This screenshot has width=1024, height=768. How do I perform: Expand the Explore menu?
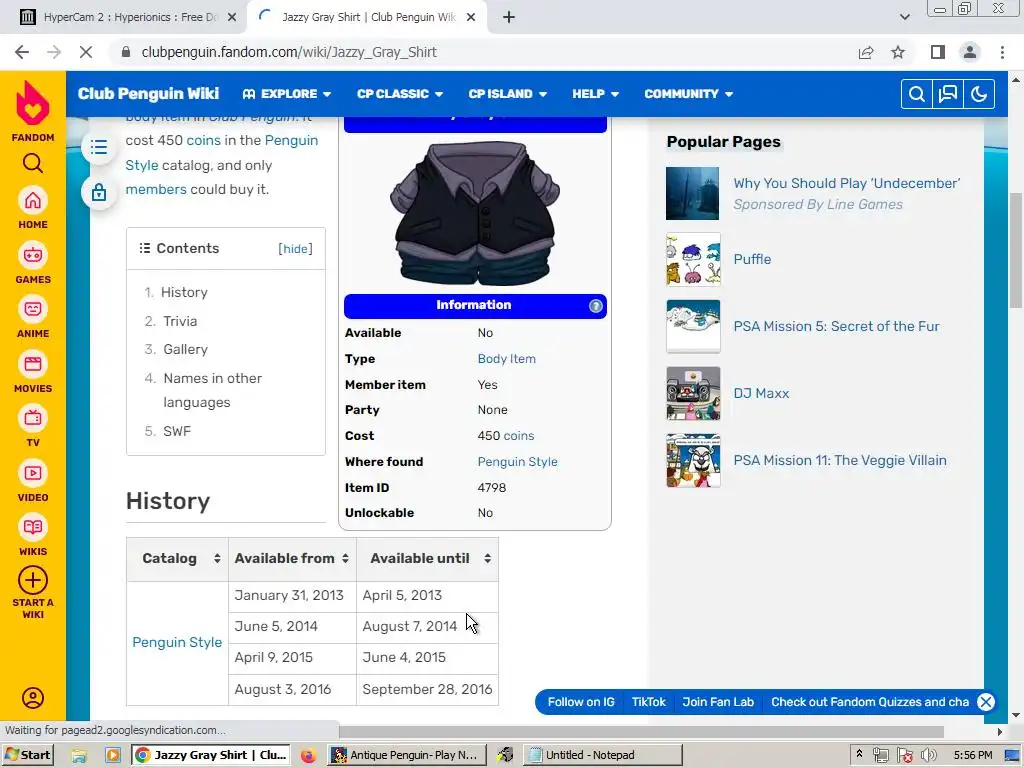pyautogui.click(x=286, y=94)
